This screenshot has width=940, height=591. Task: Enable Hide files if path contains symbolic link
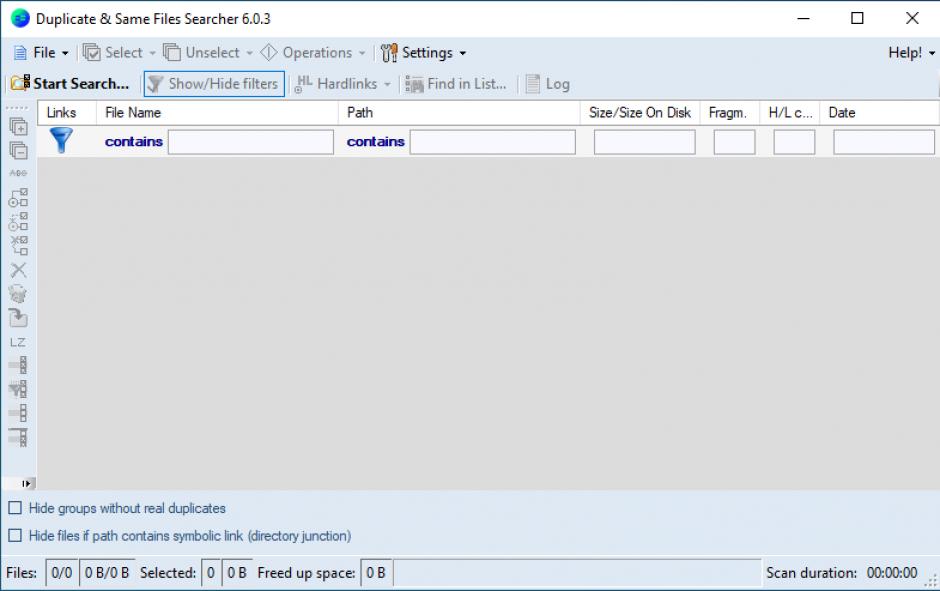pos(15,535)
